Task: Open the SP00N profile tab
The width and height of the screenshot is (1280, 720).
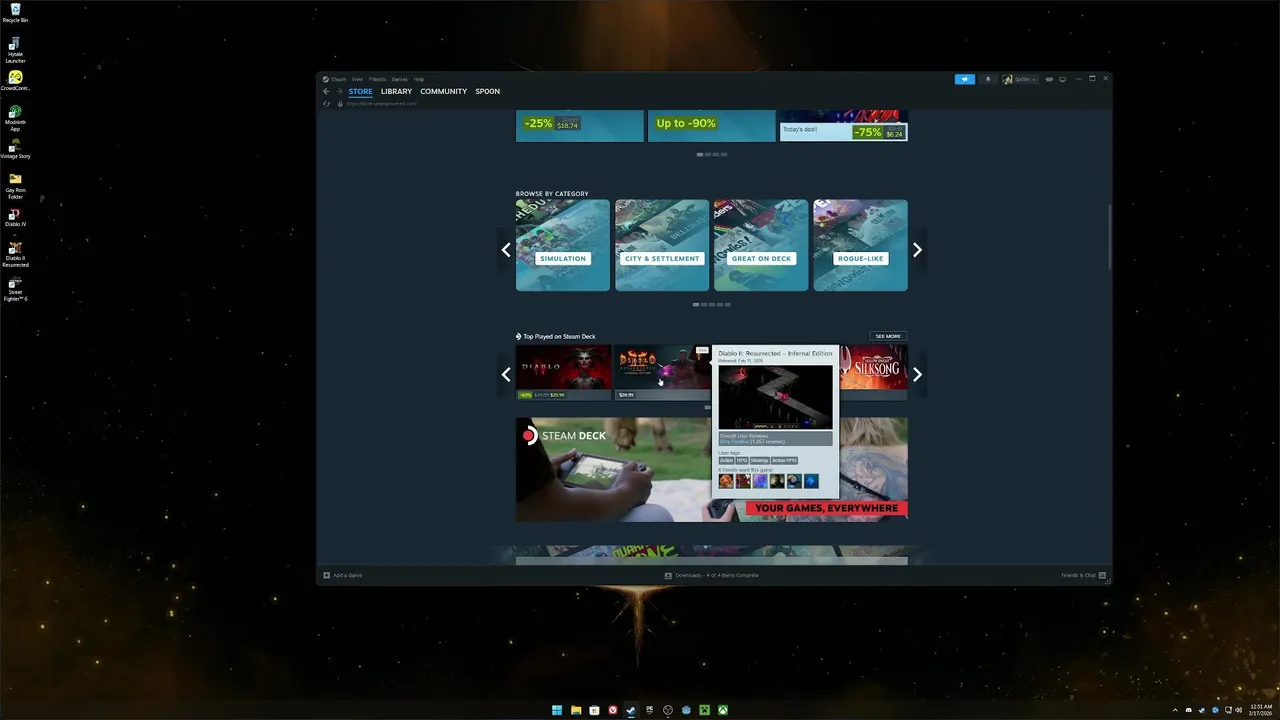Action: pos(487,91)
